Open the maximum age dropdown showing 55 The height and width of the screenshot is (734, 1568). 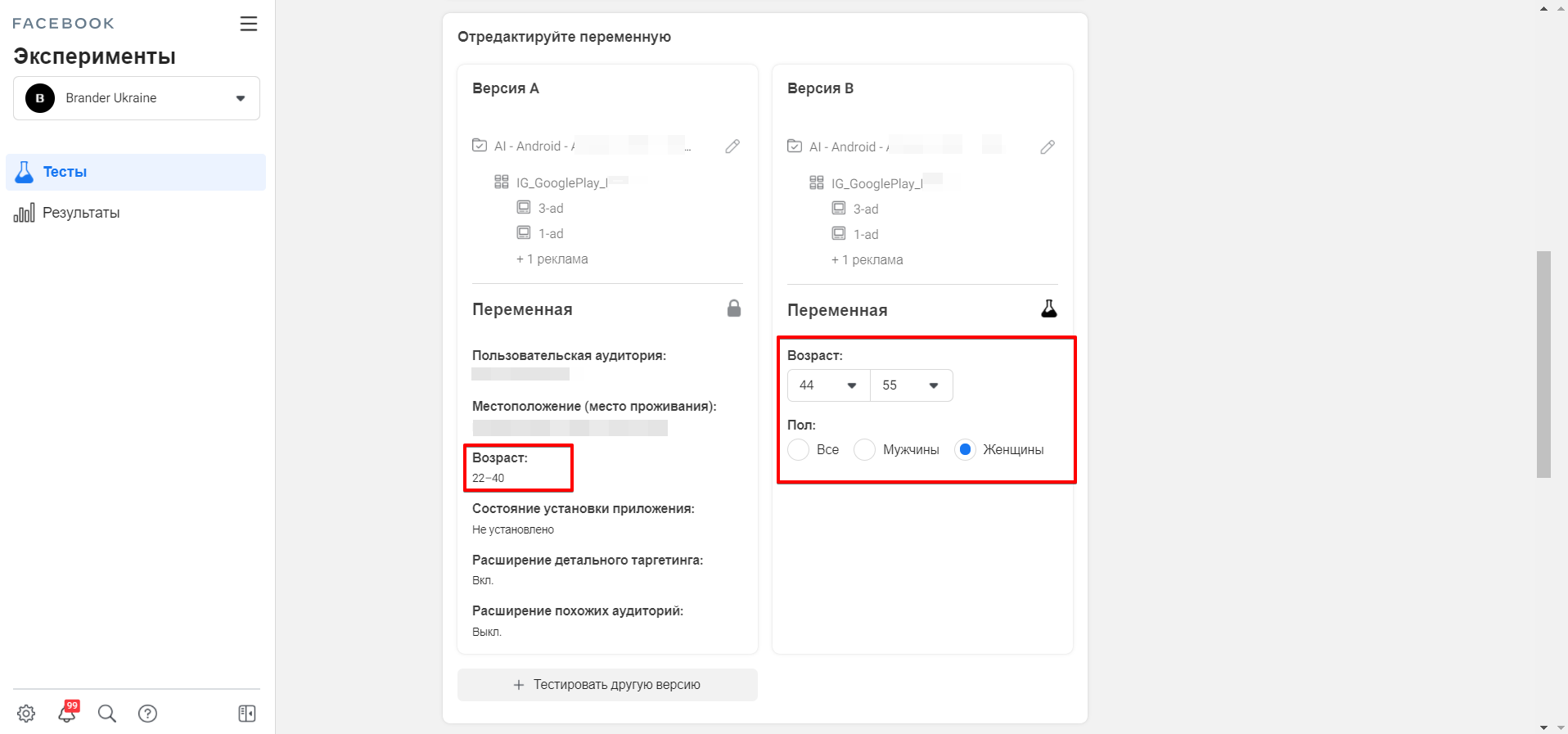(x=911, y=385)
